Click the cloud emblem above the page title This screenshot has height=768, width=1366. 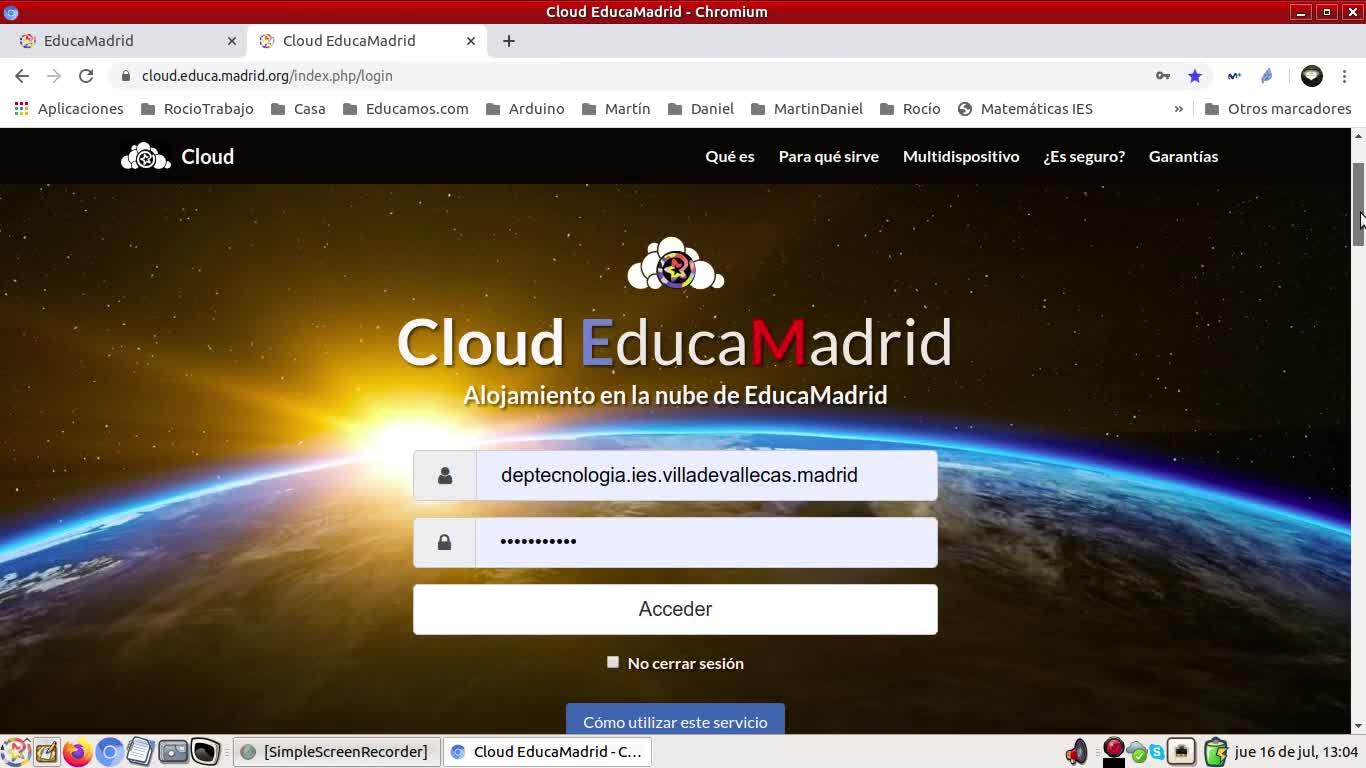coord(675,264)
